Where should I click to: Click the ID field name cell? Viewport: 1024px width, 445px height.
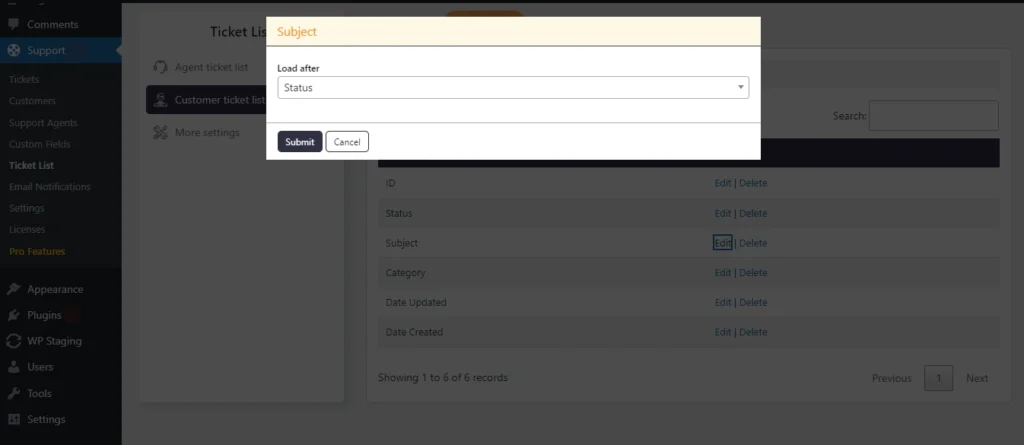(x=391, y=184)
